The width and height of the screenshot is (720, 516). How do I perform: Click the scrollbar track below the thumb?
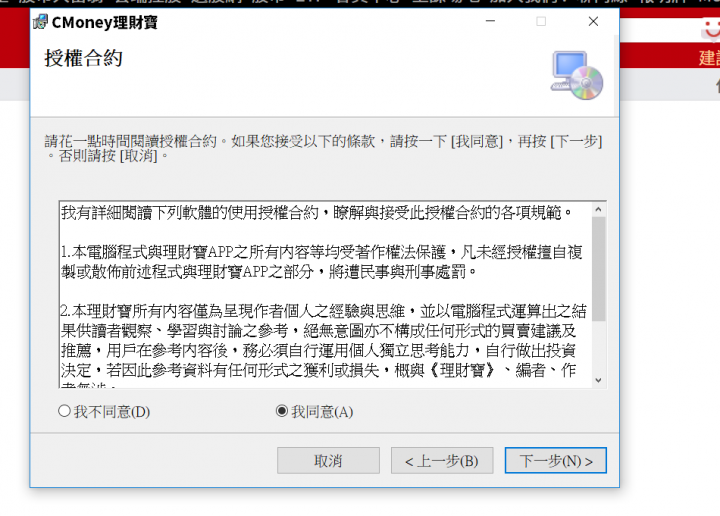pyautogui.click(x=598, y=347)
